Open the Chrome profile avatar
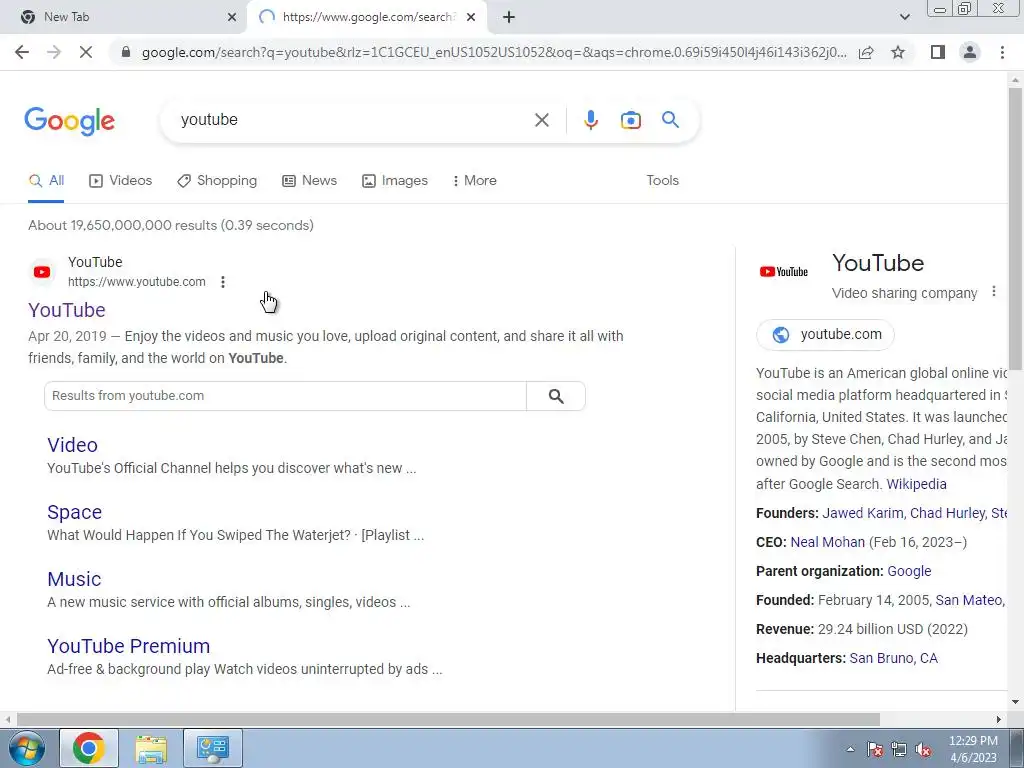The image size is (1024, 768). tap(970, 52)
